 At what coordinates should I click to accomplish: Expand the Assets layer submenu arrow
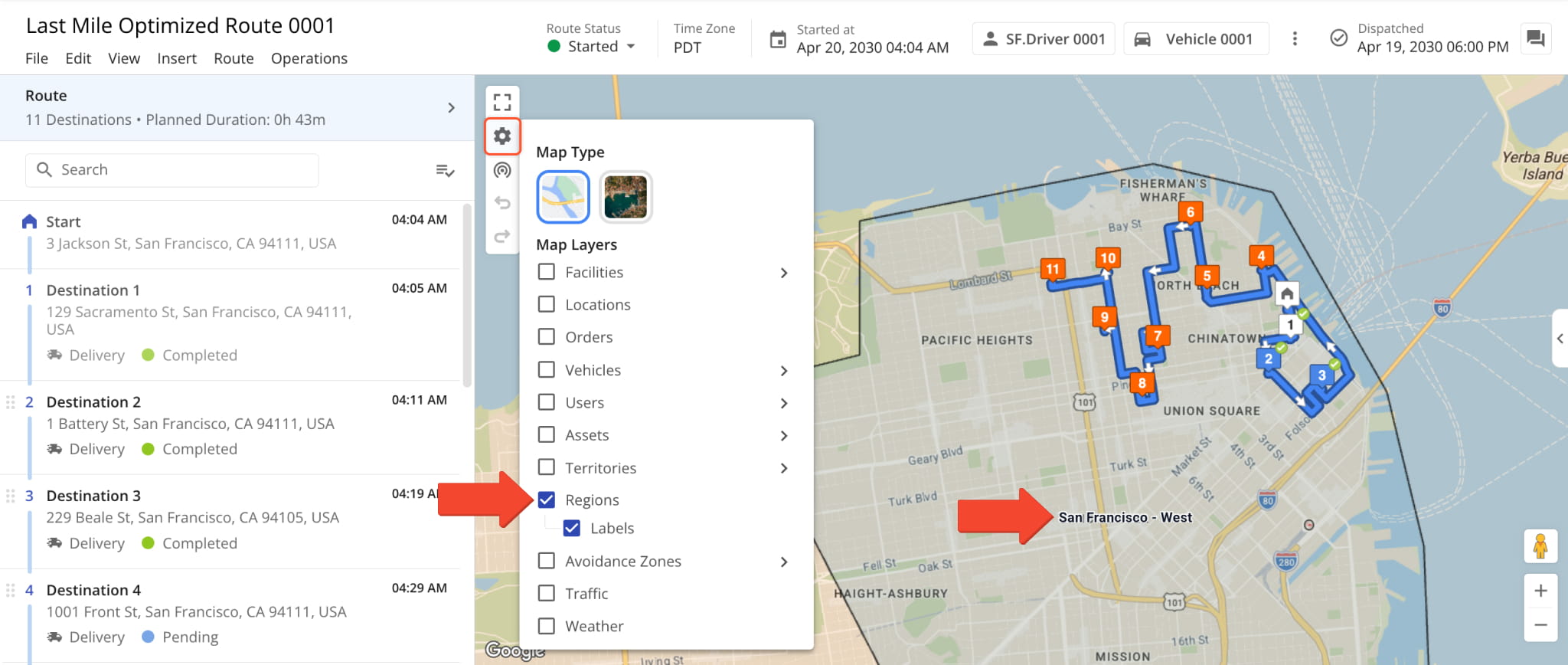(x=784, y=436)
